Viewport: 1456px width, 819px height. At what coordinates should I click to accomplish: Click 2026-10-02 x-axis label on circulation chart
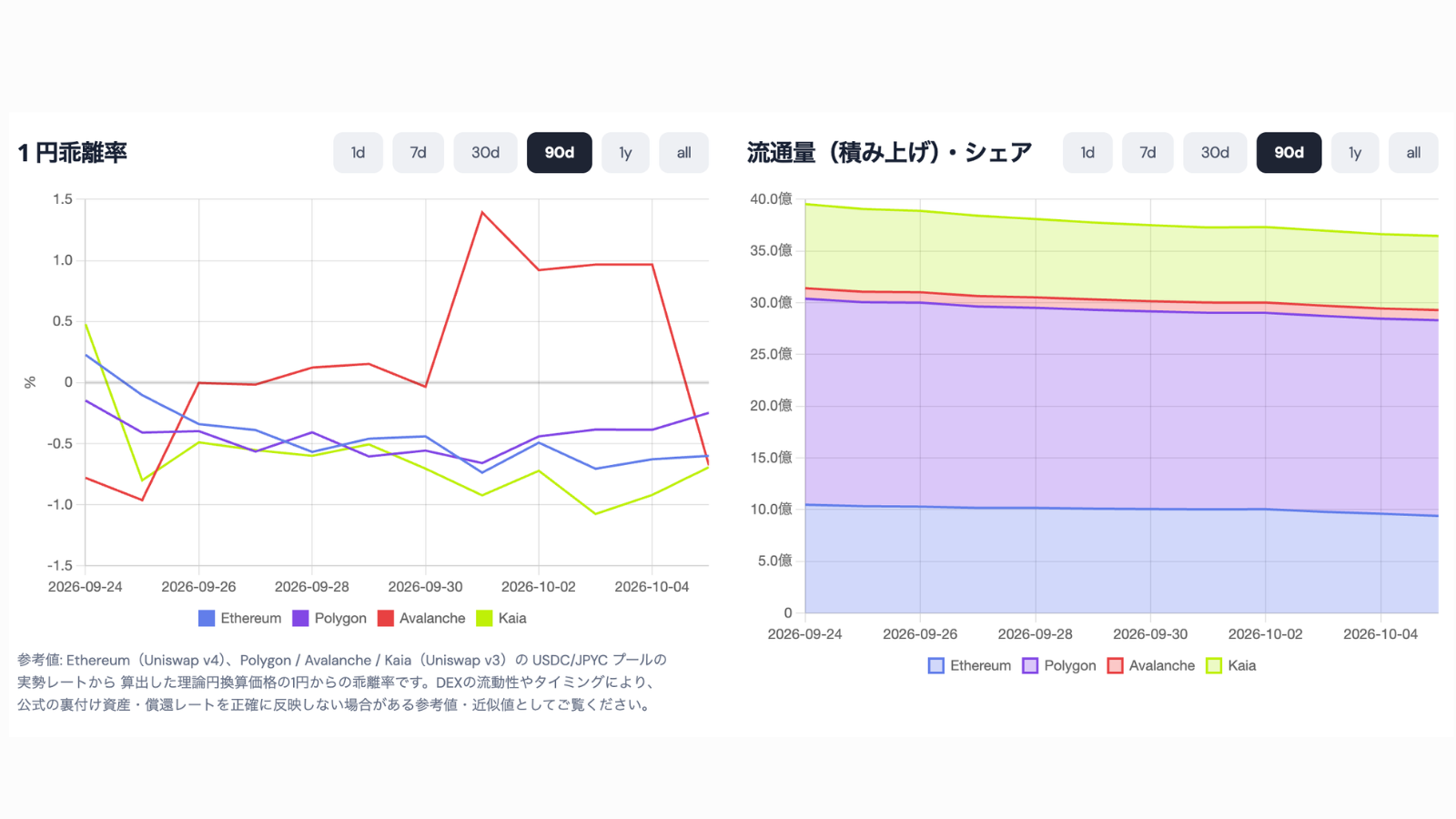pos(1265,634)
